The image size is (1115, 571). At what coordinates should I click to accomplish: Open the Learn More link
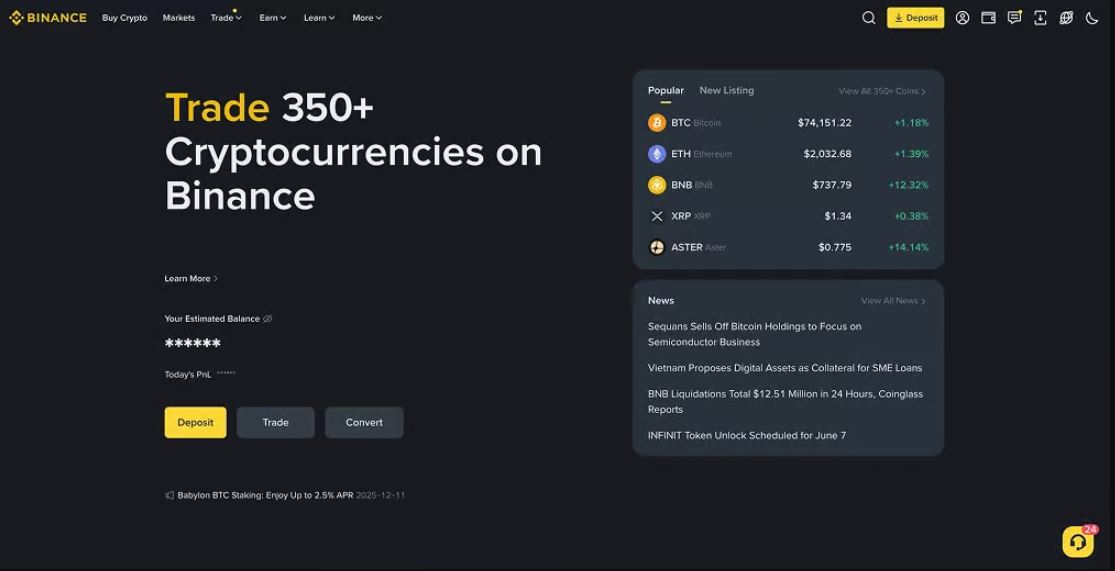191,279
